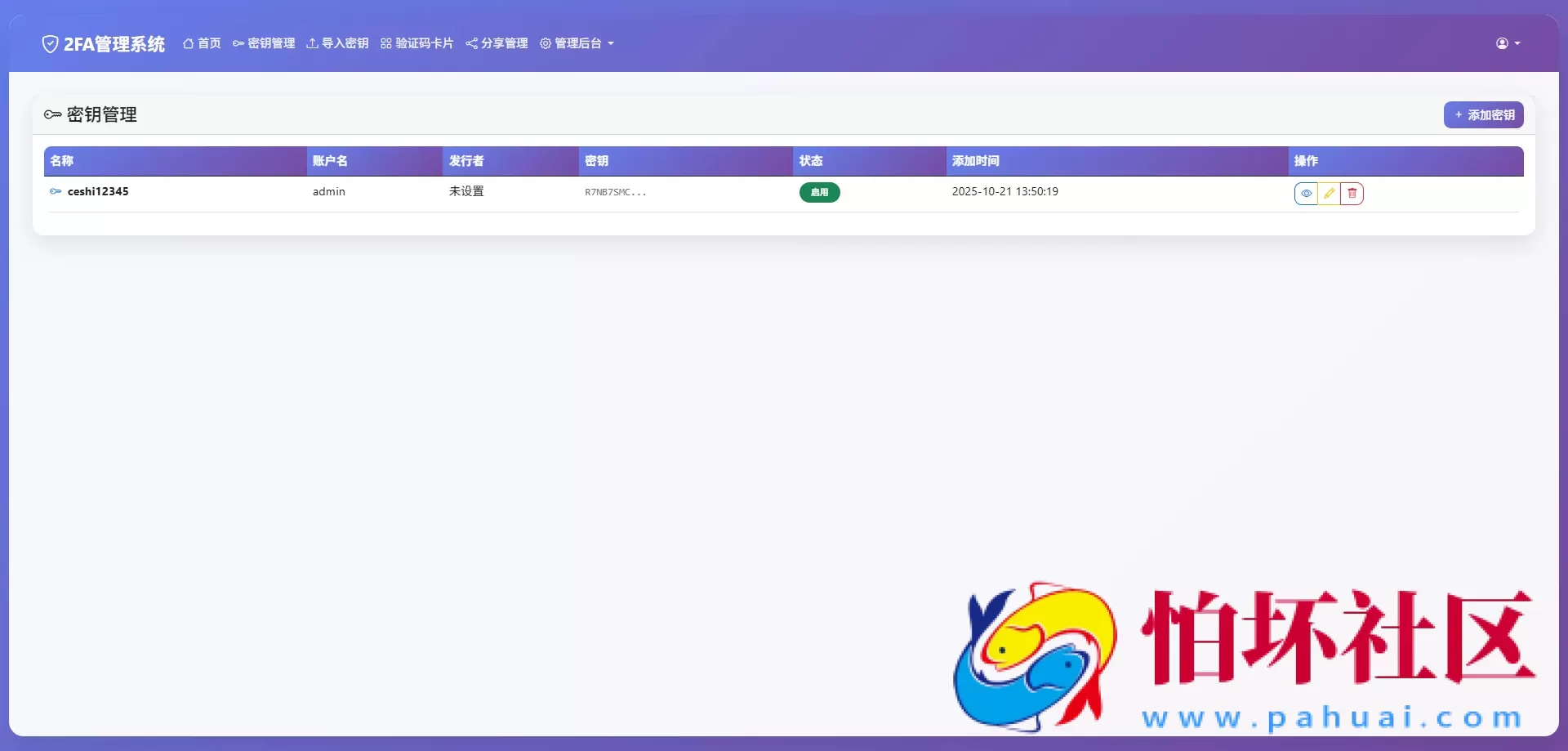Click the shield logo of 2FA管理系统
The height and width of the screenshot is (751, 1568).
coord(50,43)
